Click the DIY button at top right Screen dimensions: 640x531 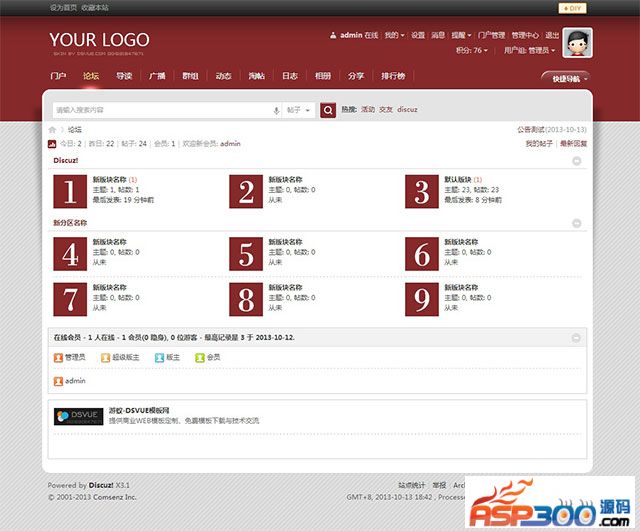[x=572, y=8]
